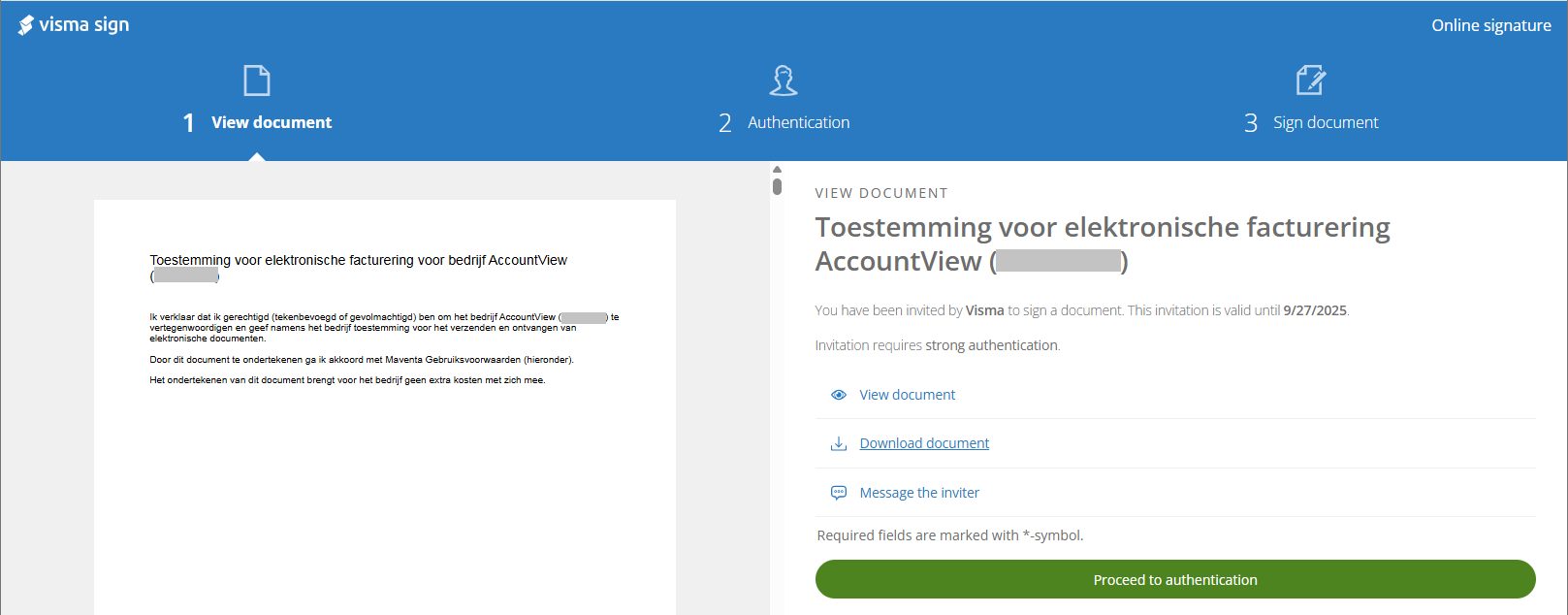Click the speech bubble message icon
Viewport: 1568px width, 615px height.
pyautogui.click(x=839, y=493)
